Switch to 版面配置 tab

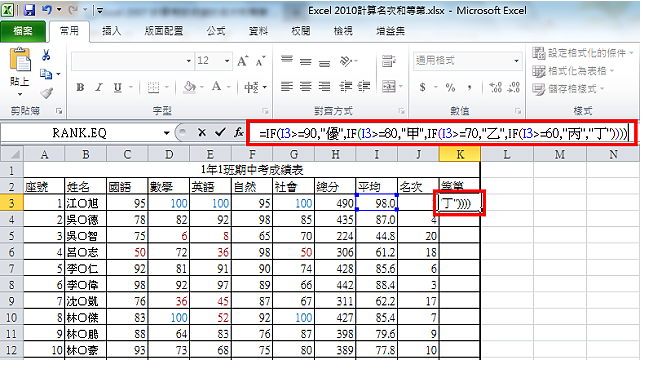pos(164,31)
